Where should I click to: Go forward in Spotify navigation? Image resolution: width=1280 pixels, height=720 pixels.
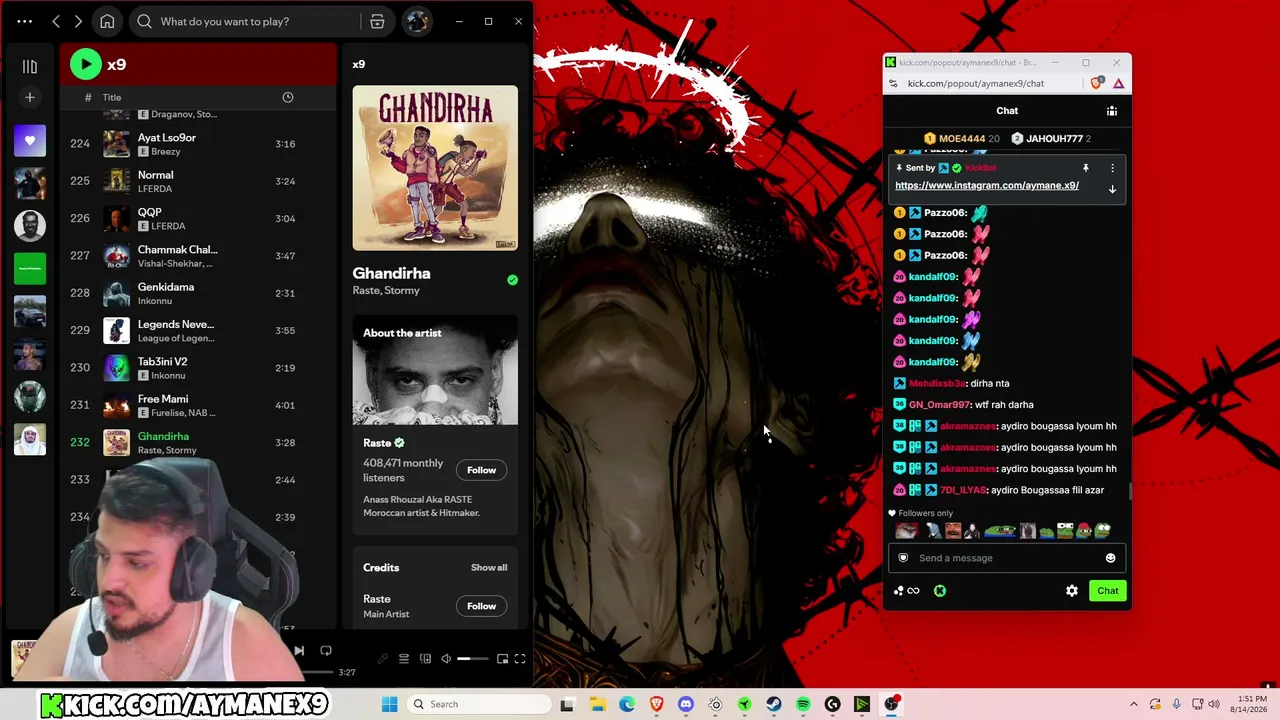tap(78, 21)
